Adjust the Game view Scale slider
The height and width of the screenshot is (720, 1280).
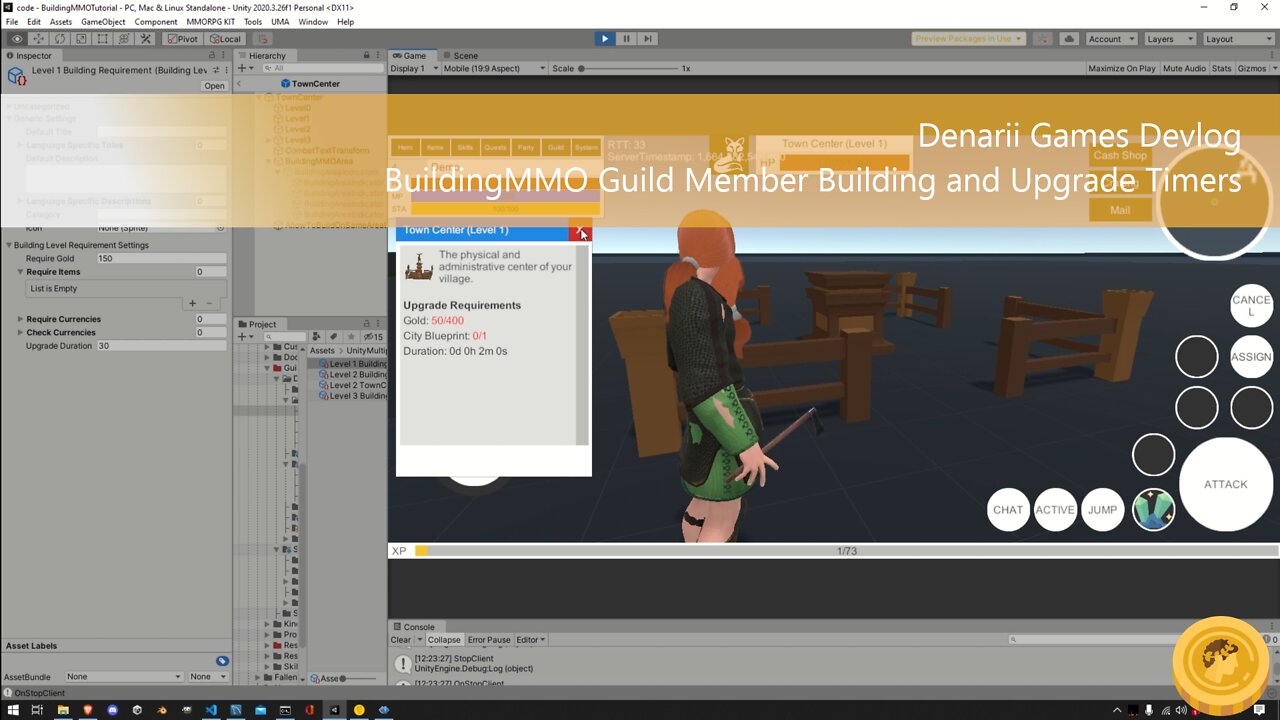[581, 69]
